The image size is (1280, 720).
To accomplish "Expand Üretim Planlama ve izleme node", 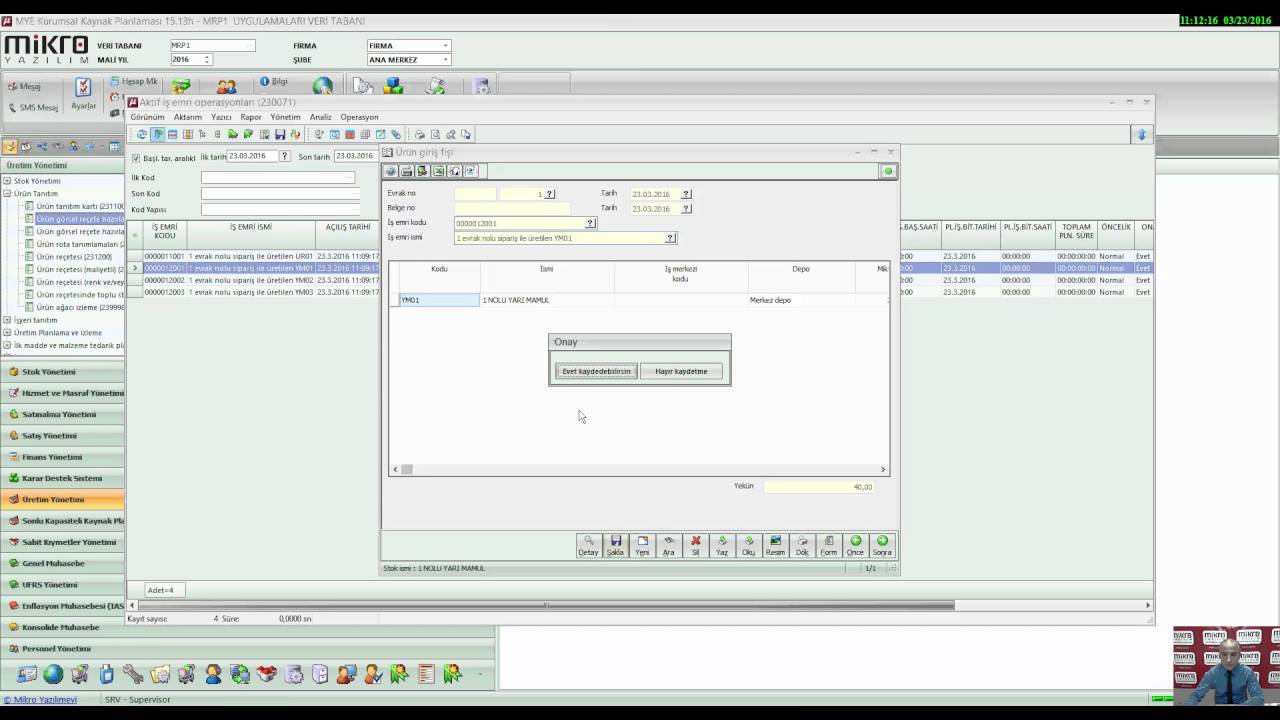I will coord(7,332).
